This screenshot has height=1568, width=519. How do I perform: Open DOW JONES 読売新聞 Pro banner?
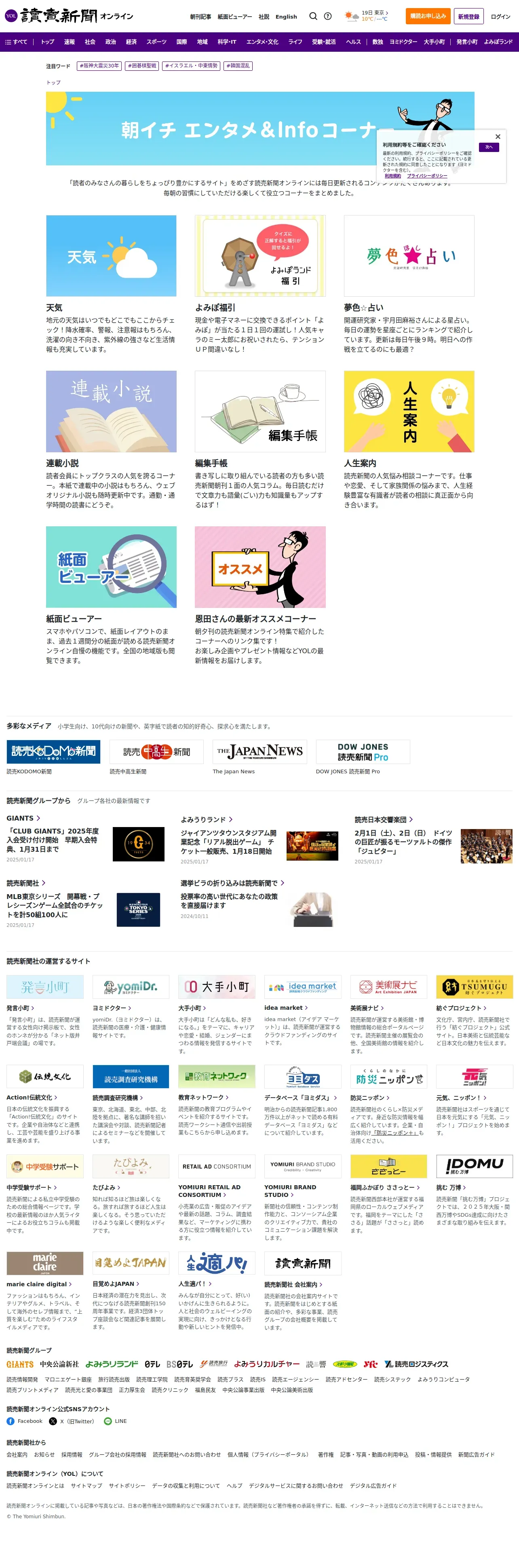(363, 752)
